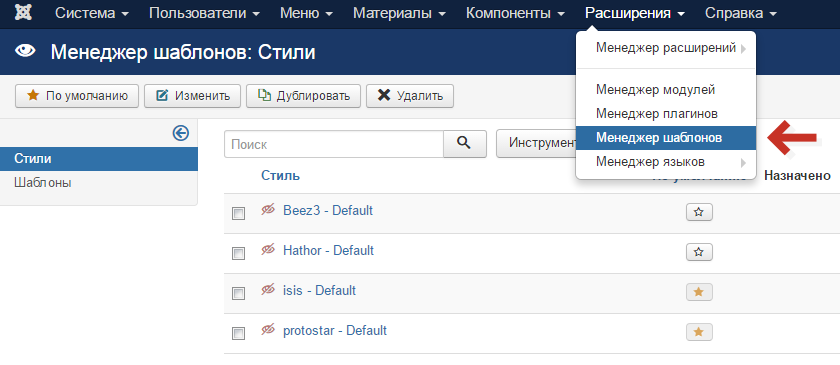Click the По умолчанию toolbar button
Image resolution: width=840 pixels, height=365 pixels.
(x=77, y=96)
